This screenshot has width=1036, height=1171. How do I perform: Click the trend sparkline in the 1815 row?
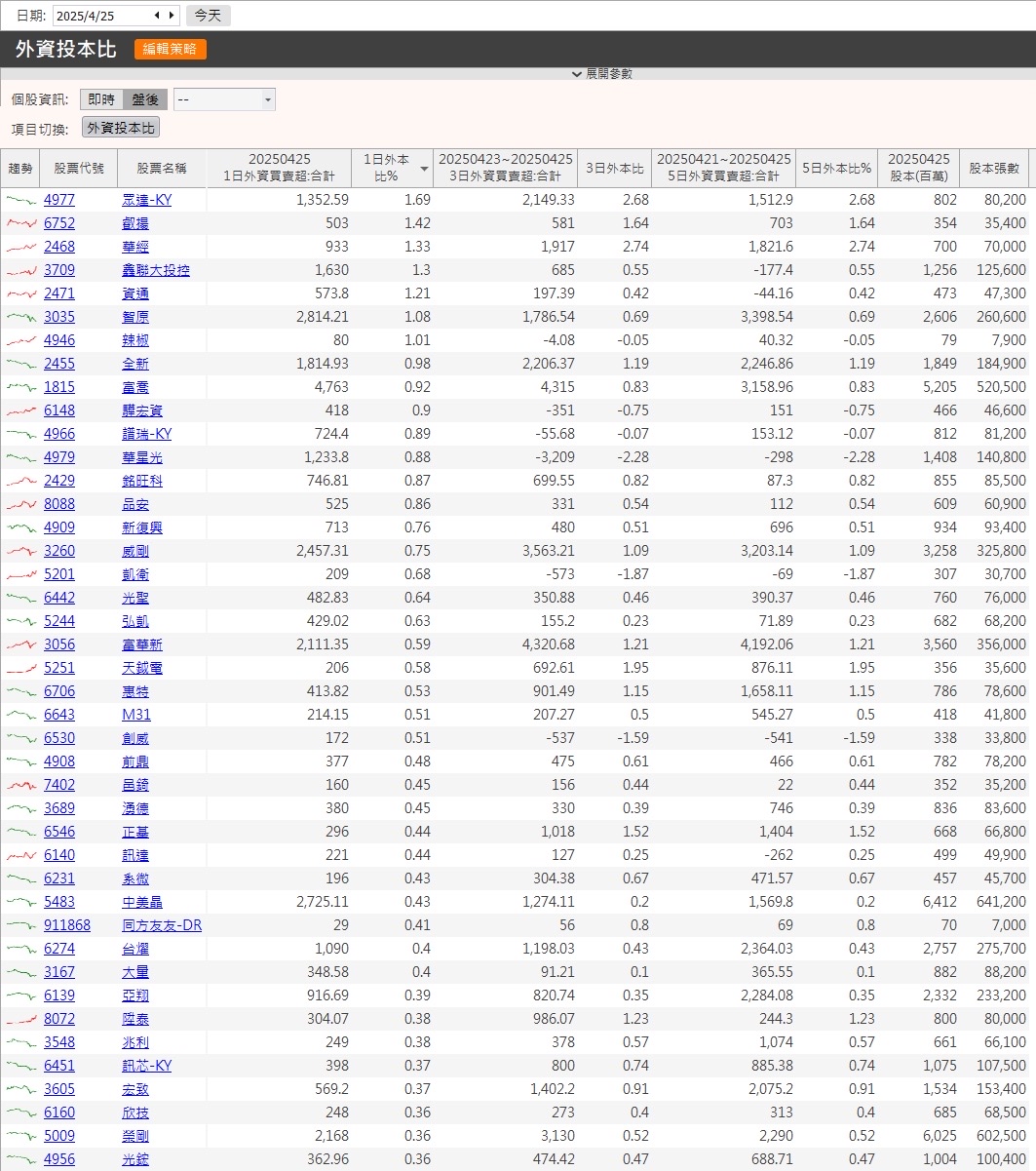tap(20, 387)
